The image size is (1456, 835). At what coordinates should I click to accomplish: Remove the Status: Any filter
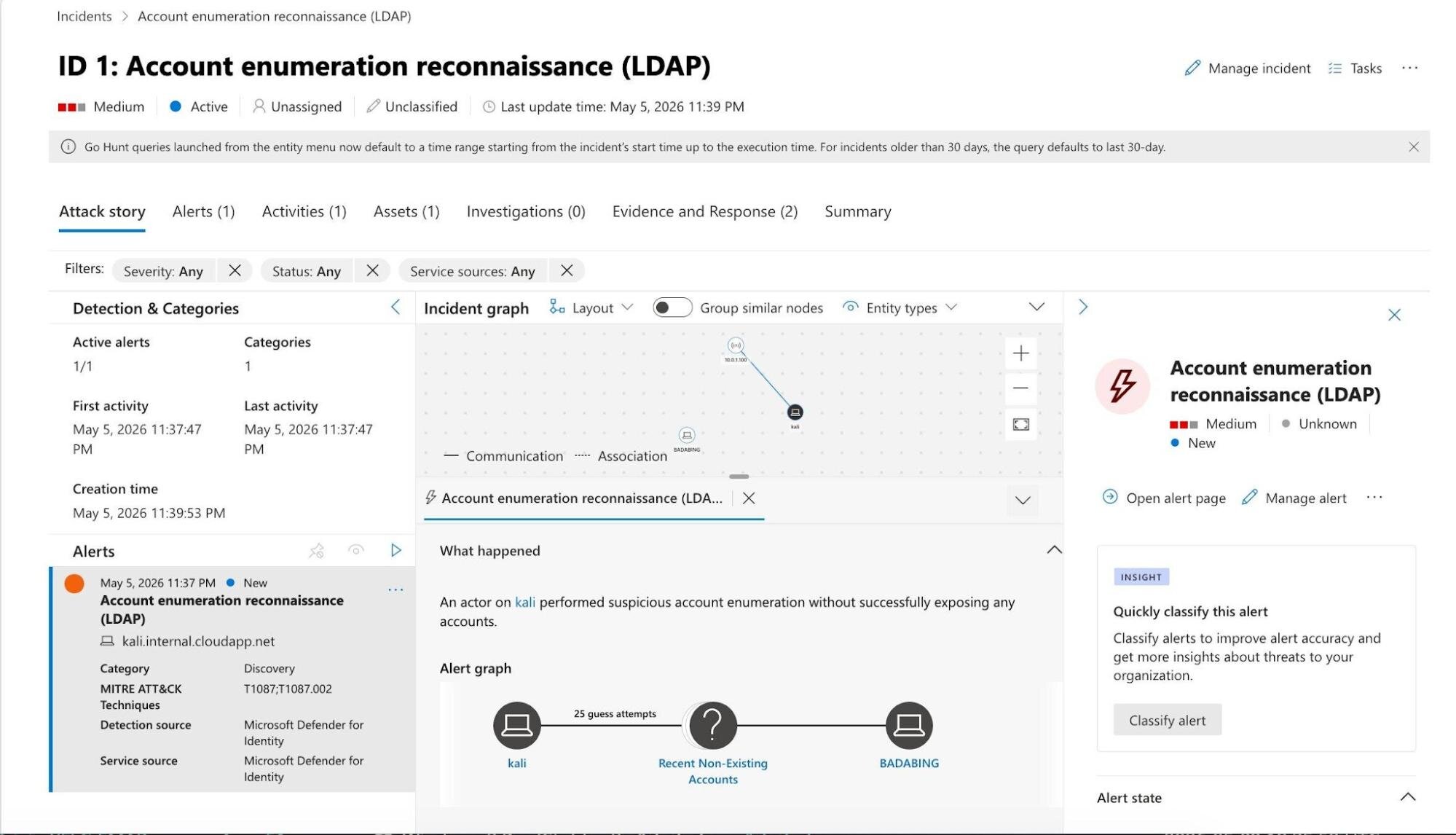tap(372, 270)
